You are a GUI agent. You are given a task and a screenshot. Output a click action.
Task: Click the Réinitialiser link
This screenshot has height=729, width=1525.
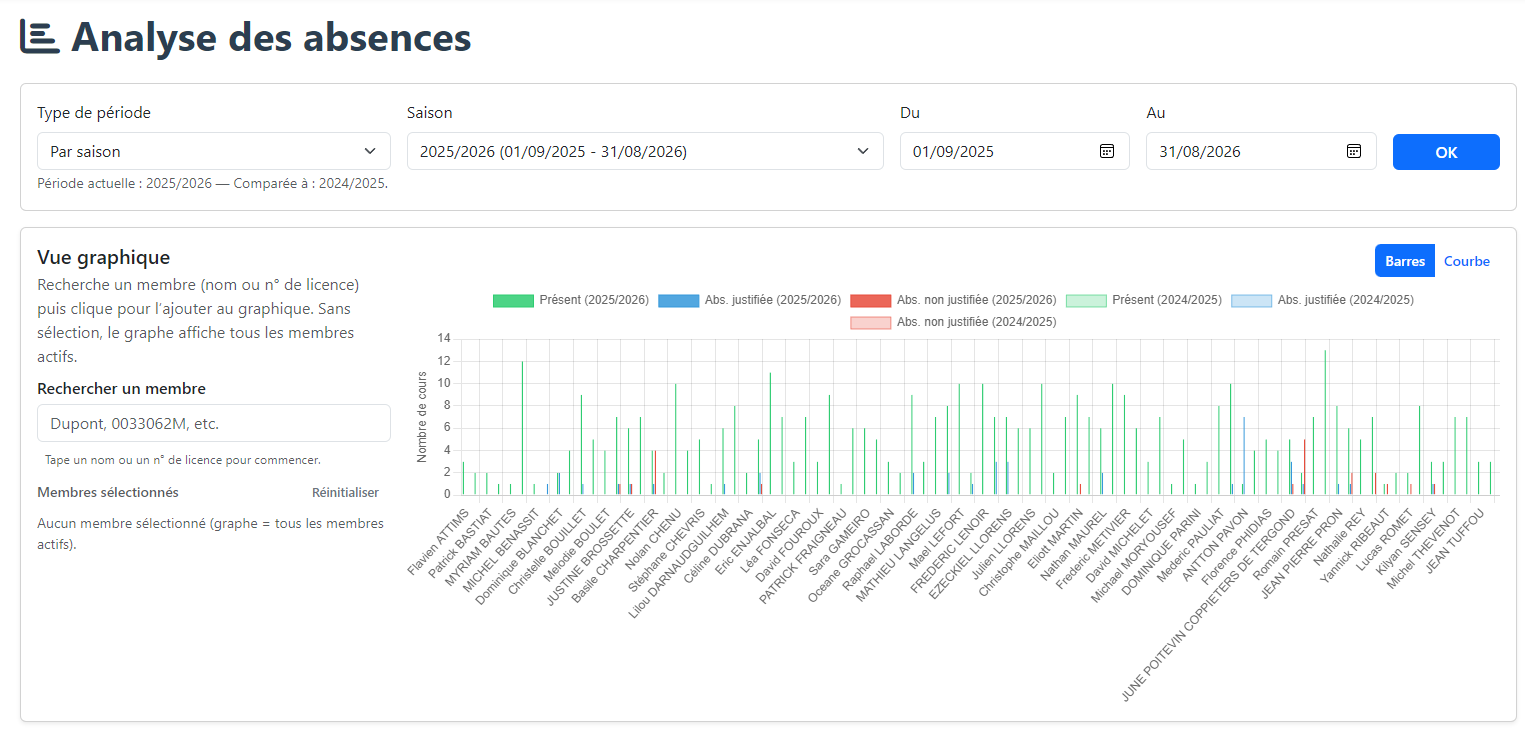tap(345, 492)
